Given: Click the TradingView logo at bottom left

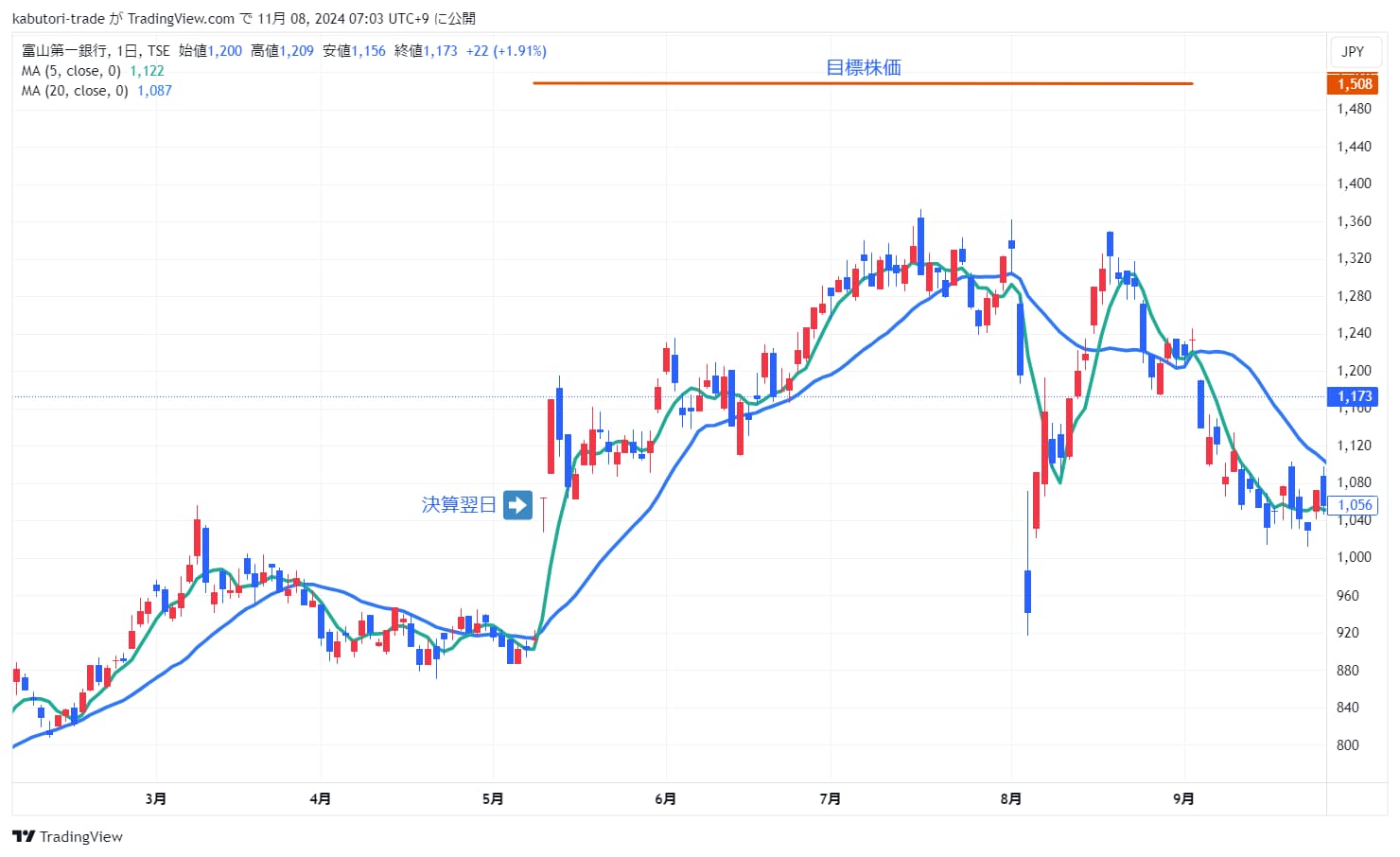Looking at the screenshot, I should [67, 836].
